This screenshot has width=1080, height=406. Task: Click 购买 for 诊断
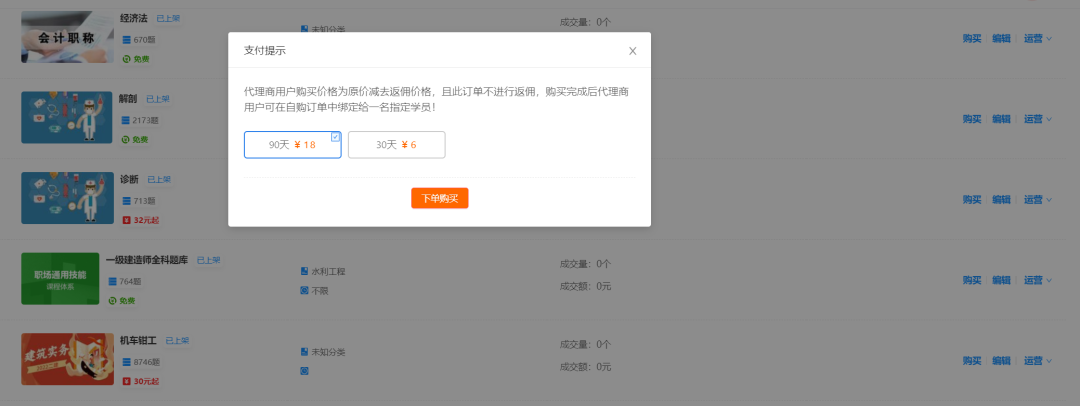(972, 200)
